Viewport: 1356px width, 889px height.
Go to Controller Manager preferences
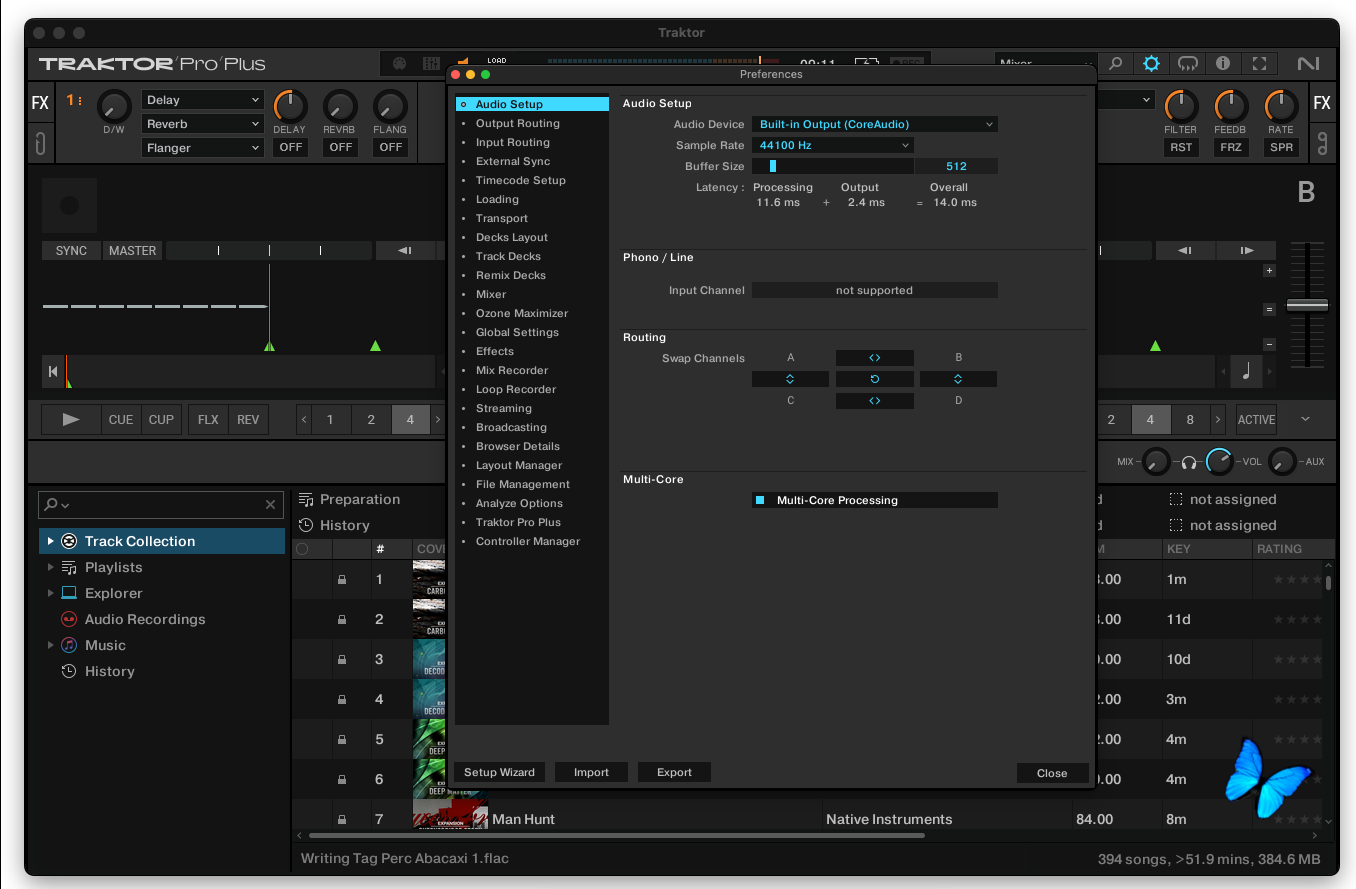(x=528, y=541)
